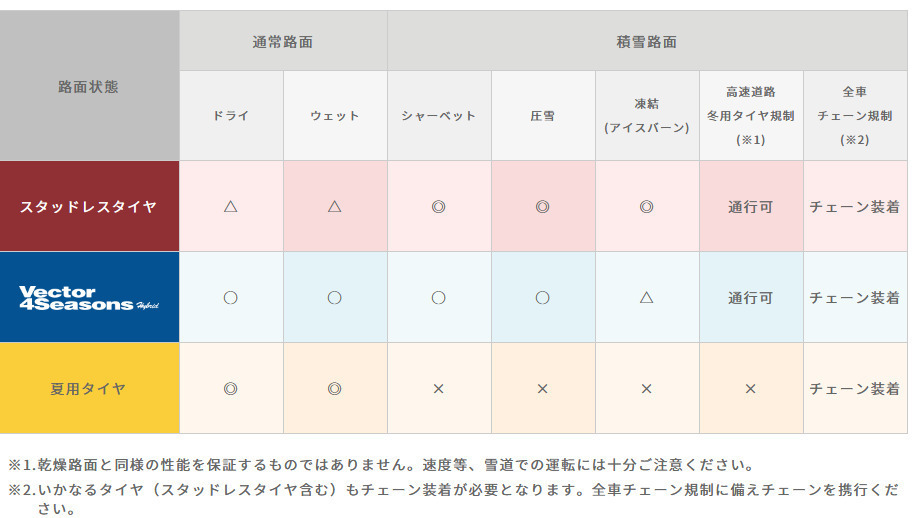This screenshot has width=916, height=518.
Task: Click the 全車チェーン規制 column header
Action: tap(855, 116)
